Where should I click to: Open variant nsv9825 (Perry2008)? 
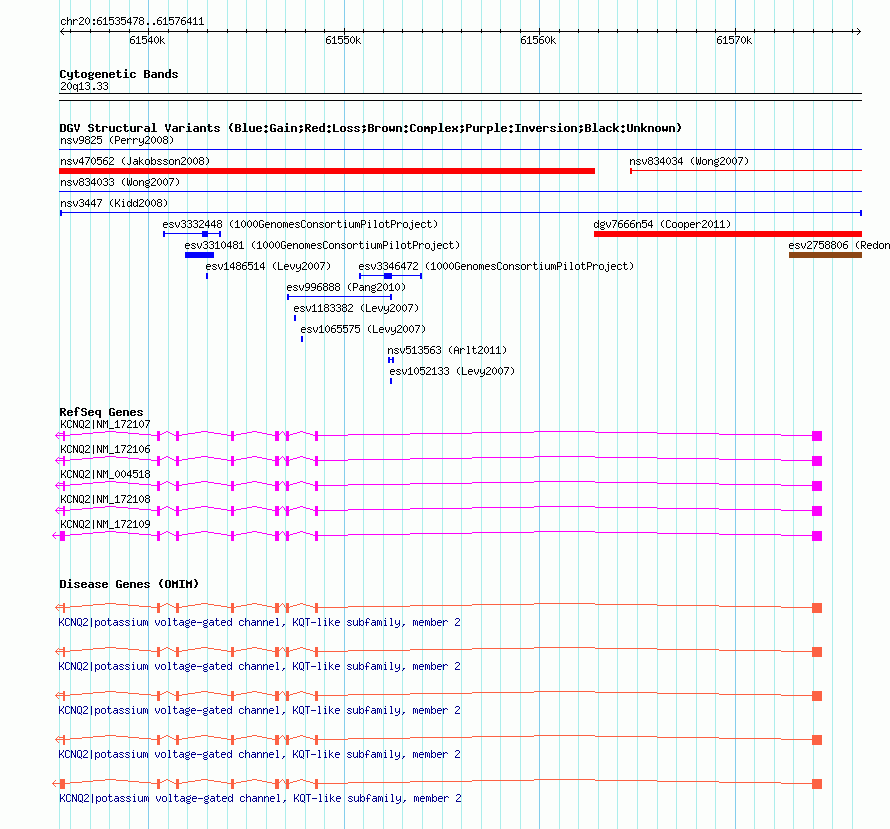[x=117, y=140]
